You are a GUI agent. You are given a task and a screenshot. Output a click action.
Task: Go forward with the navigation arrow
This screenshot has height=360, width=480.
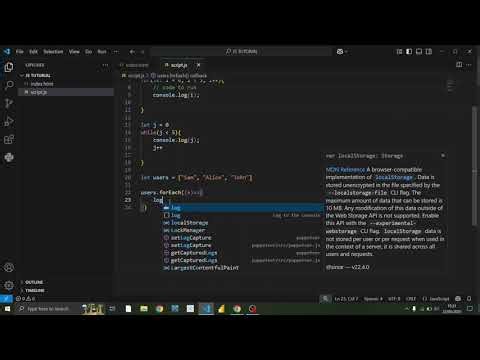pos(142,52)
